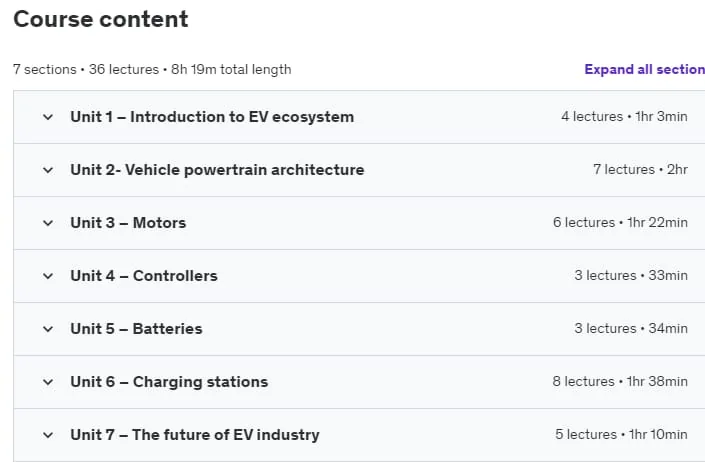705x462 pixels.
Task: Expand Unit 4 Controllers chevron
Action: point(48,276)
